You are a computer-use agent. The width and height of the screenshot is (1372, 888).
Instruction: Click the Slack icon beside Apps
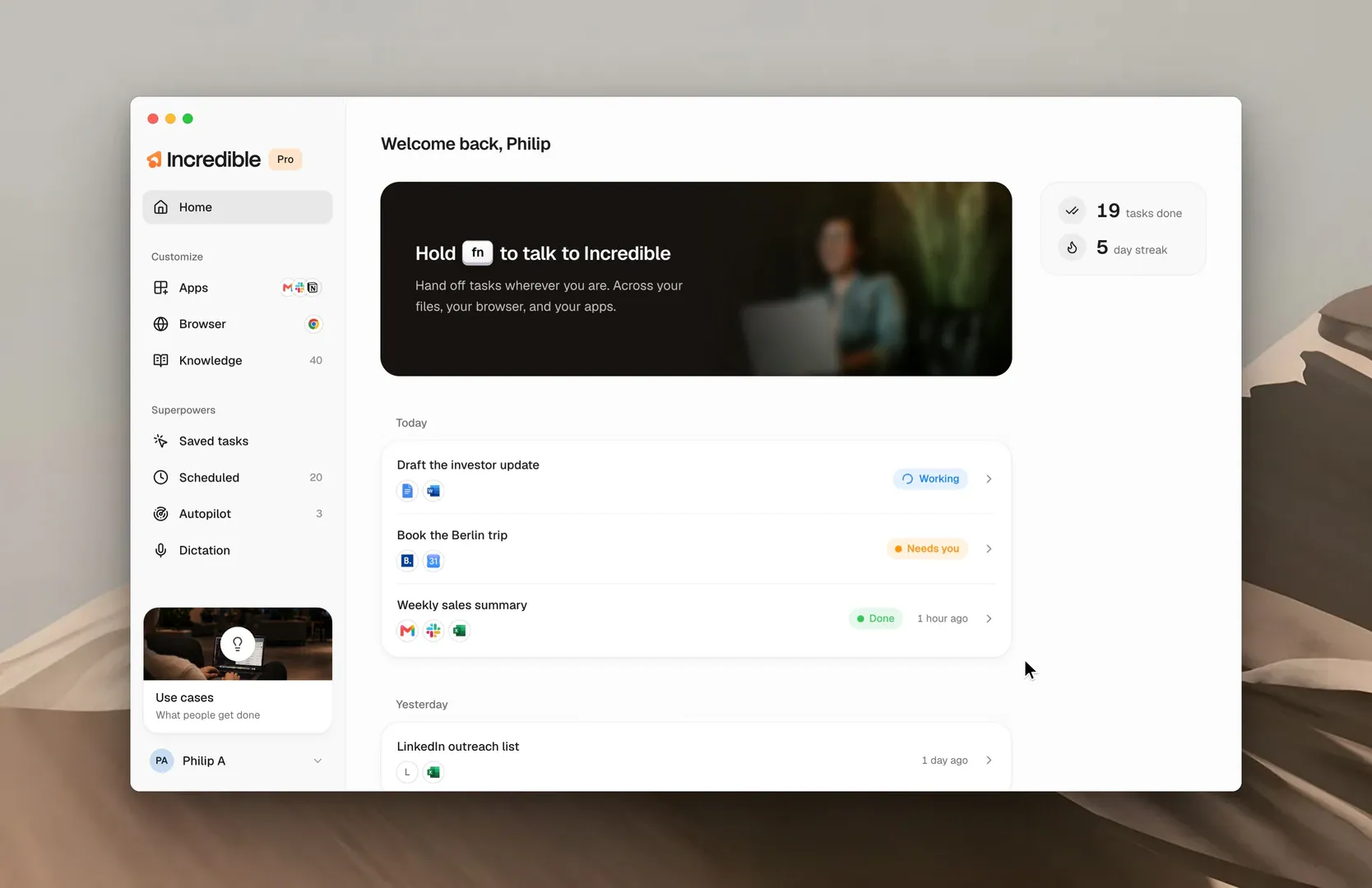299,288
